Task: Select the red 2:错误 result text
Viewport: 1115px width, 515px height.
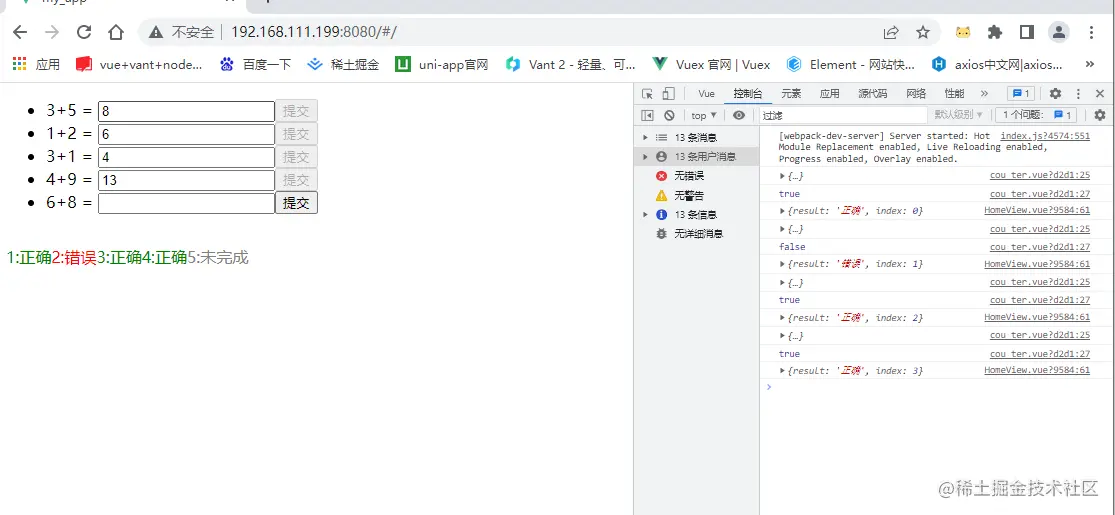Action: tap(74, 258)
